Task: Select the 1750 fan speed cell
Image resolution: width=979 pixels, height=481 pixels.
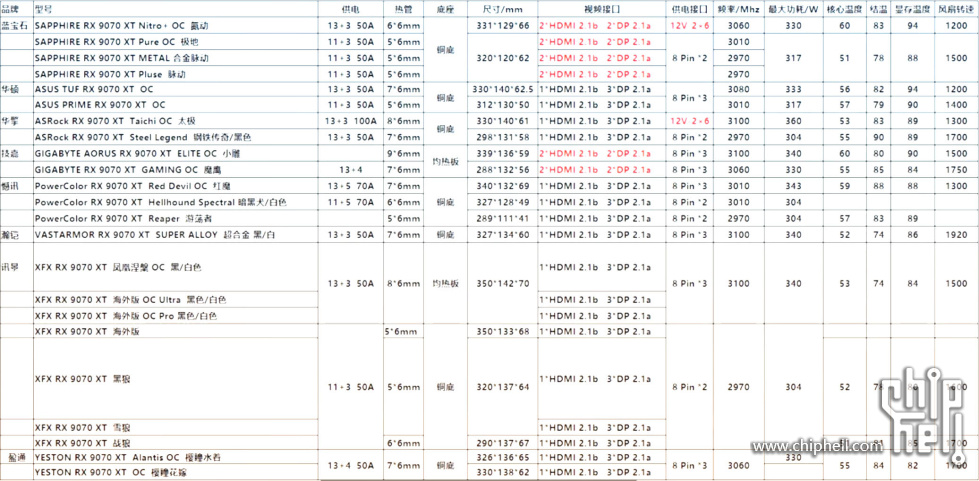Action: 956,169
